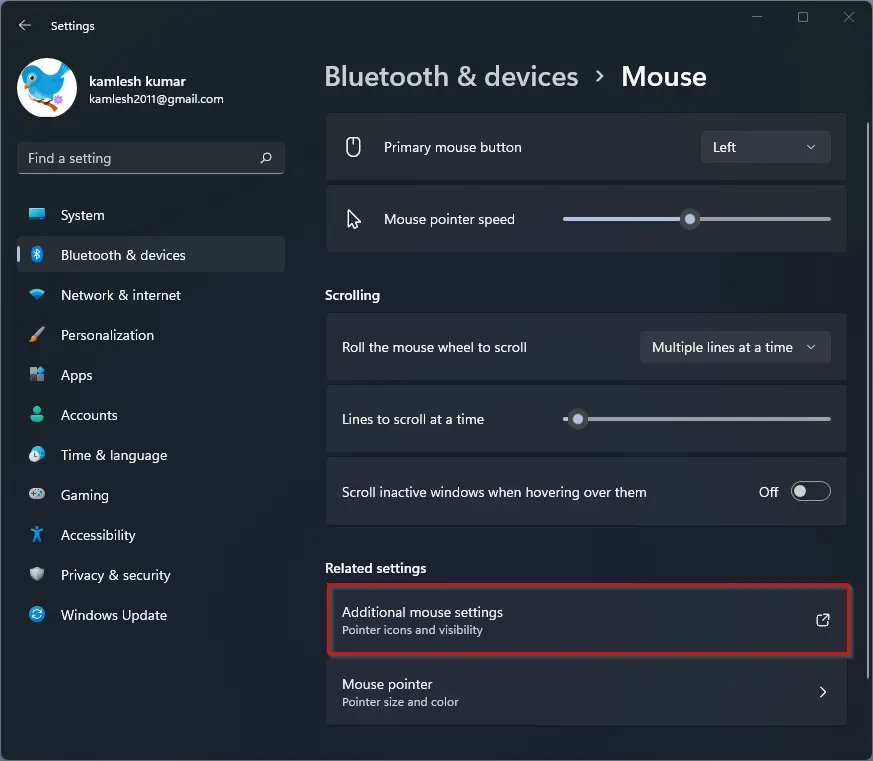Viewport: 873px width, 761px height.
Task: Open Additional mouse settings
Action: coord(587,619)
